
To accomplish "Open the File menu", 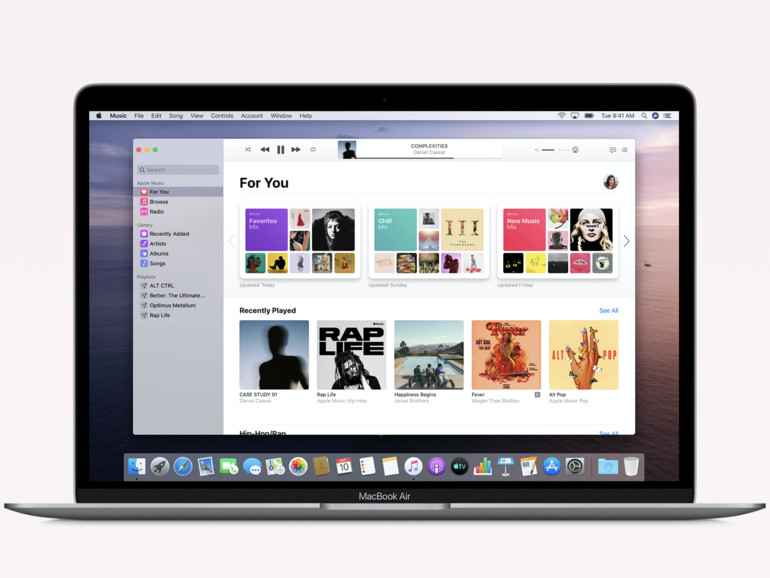I will pyautogui.click(x=139, y=116).
